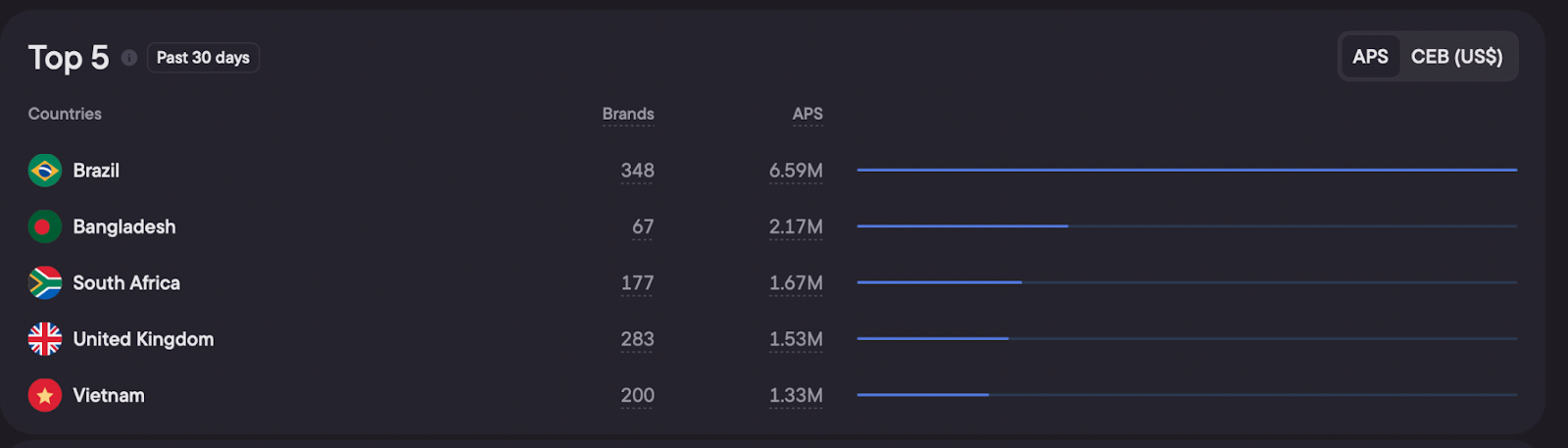The width and height of the screenshot is (1568, 448).
Task: Click the Bangladesh flag icon
Action: [45, 226]
